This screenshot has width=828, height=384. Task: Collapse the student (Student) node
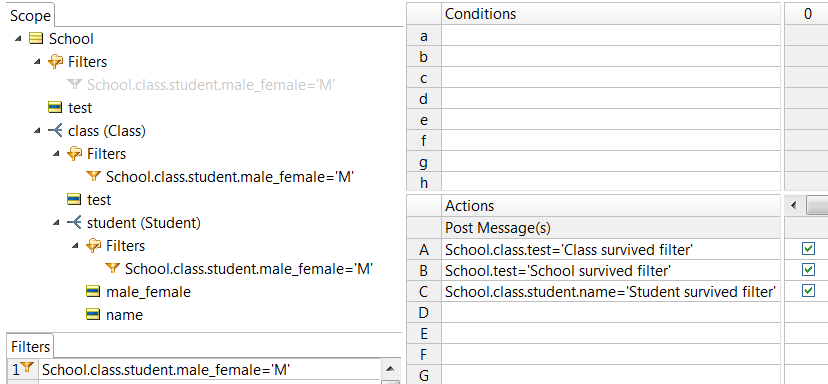pyautogui.click(x=57, y=223)
